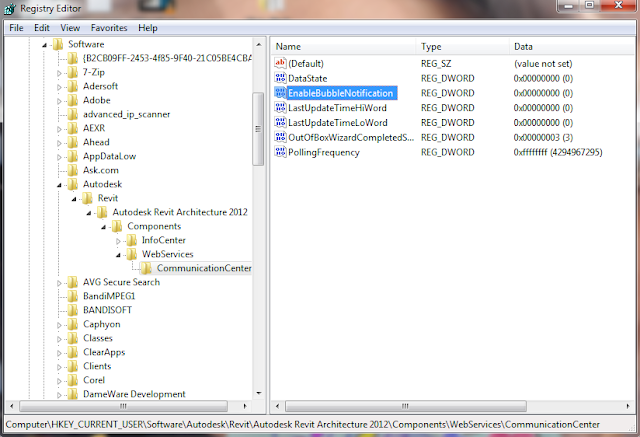Click the 0xffffffff (4294967295) data cell
The width and height of the screenshot is (640, 437).
coord(558,152)
